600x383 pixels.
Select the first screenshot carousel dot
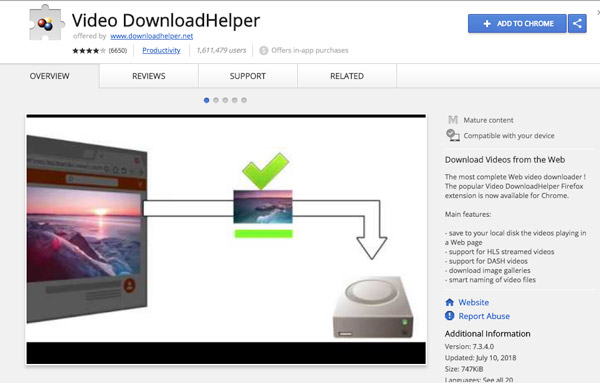(x=207, y=100)
